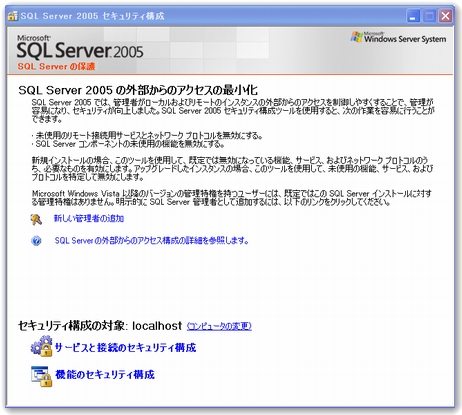Click the blue help question mark icon
The height and width of the screenshot is (415, 462).
tap(36, 241)
